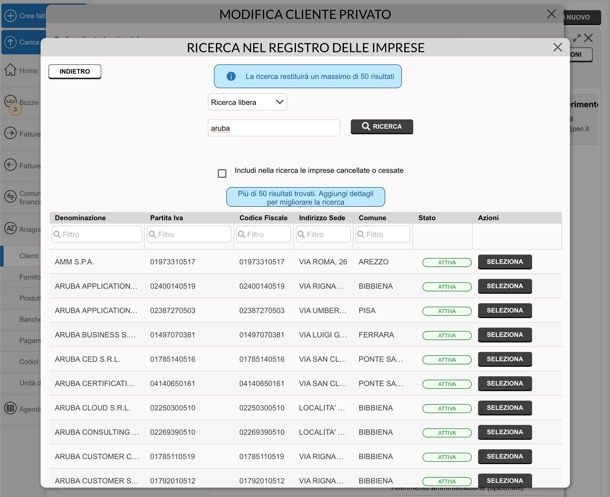Choose ARUBA BUSINESS with the SELEZIONA button
The height and width of the screenshot is (497, 610).
coord(505,335)
